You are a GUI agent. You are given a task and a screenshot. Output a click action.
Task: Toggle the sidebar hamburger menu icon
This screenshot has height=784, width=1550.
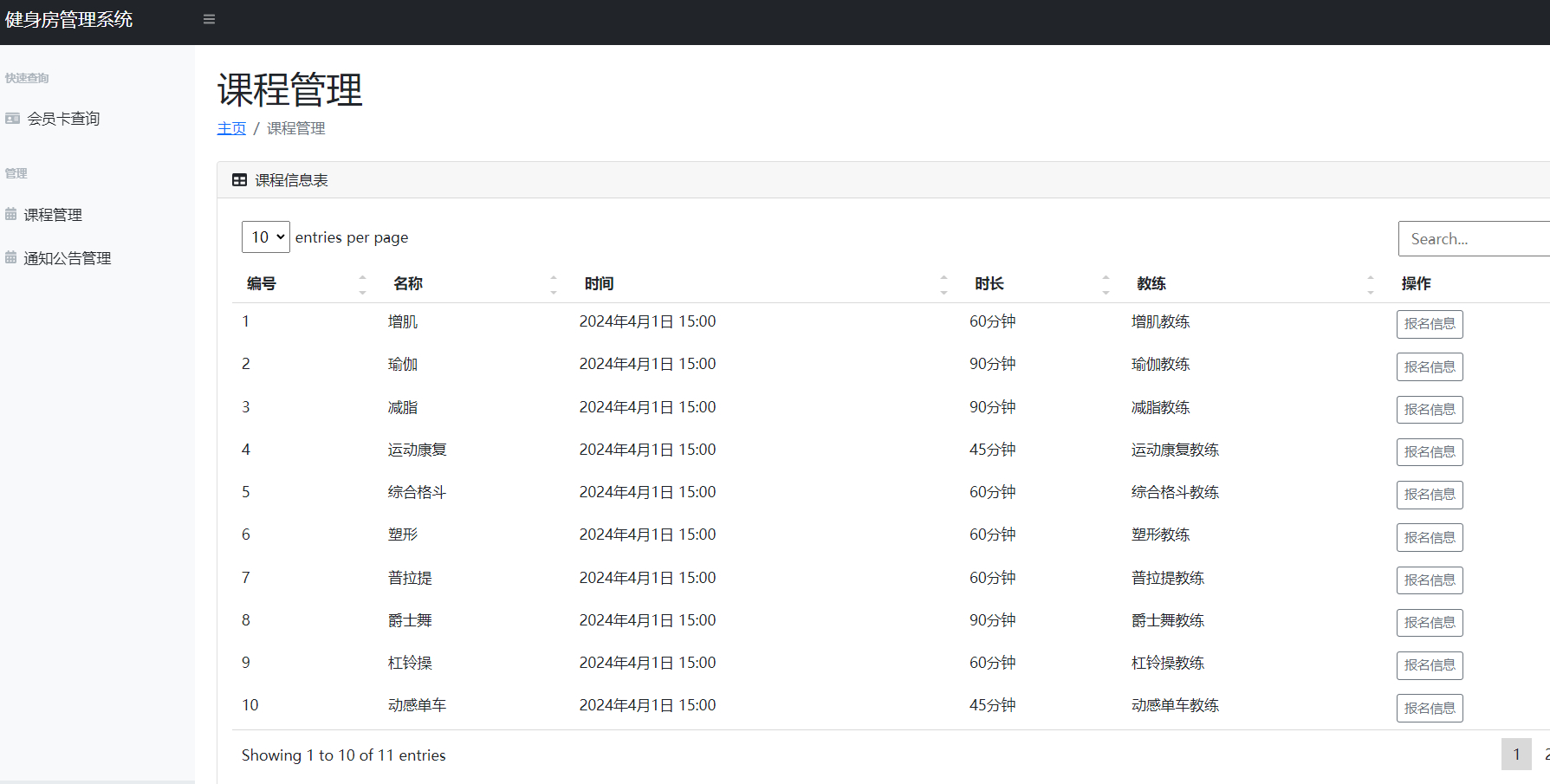(209, 19)
